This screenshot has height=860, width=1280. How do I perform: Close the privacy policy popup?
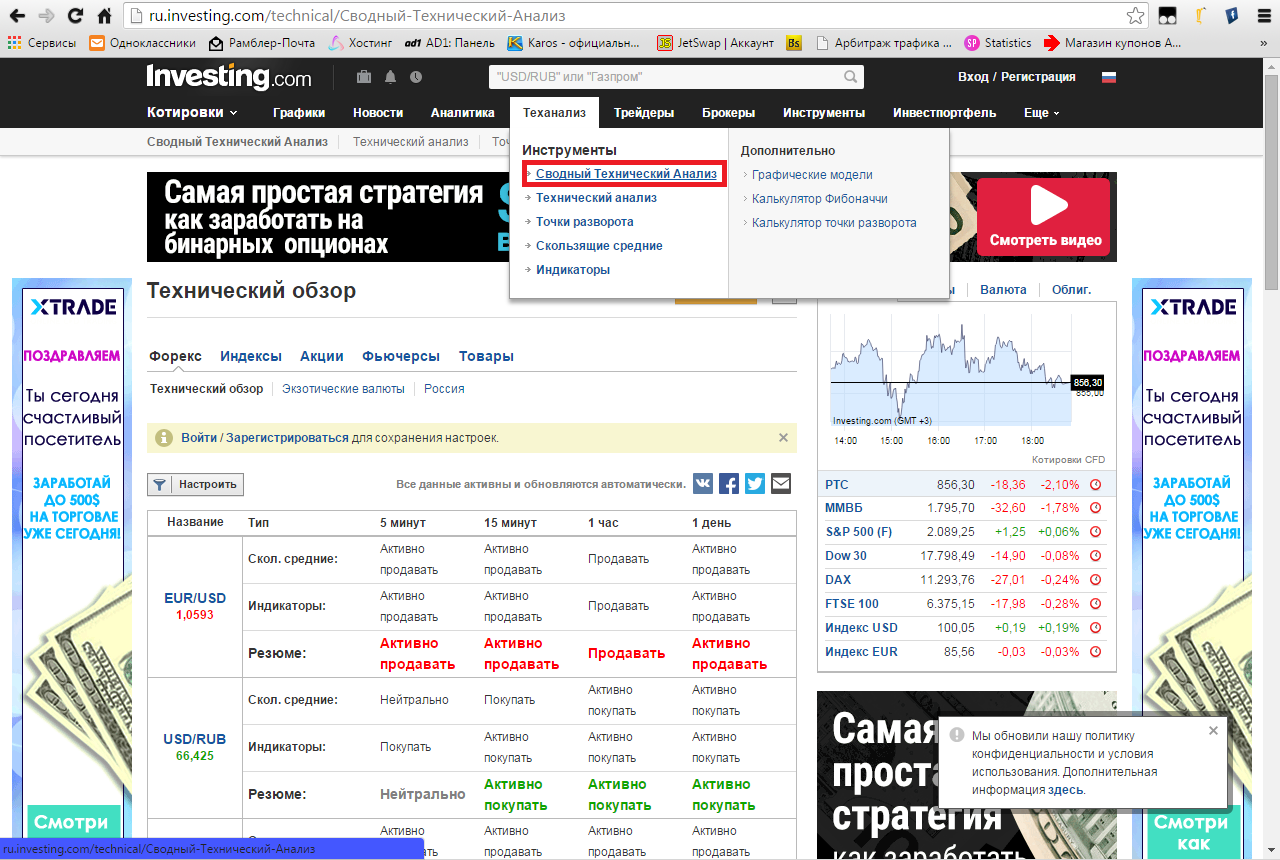point(1213,731)
